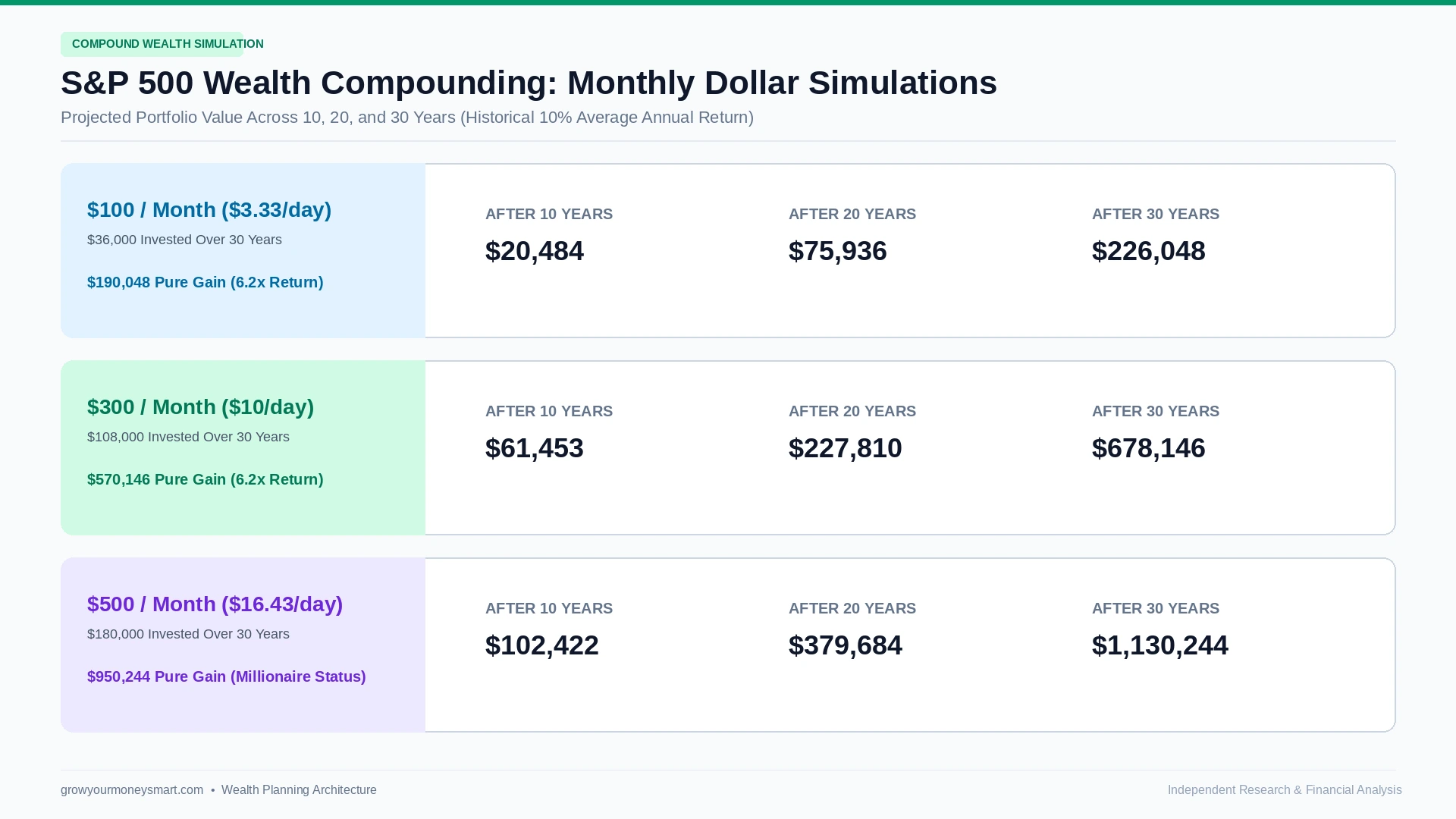Click After 30 Years label above $1,130,244
1456x819 pixels.
[x=1156, y=608]
